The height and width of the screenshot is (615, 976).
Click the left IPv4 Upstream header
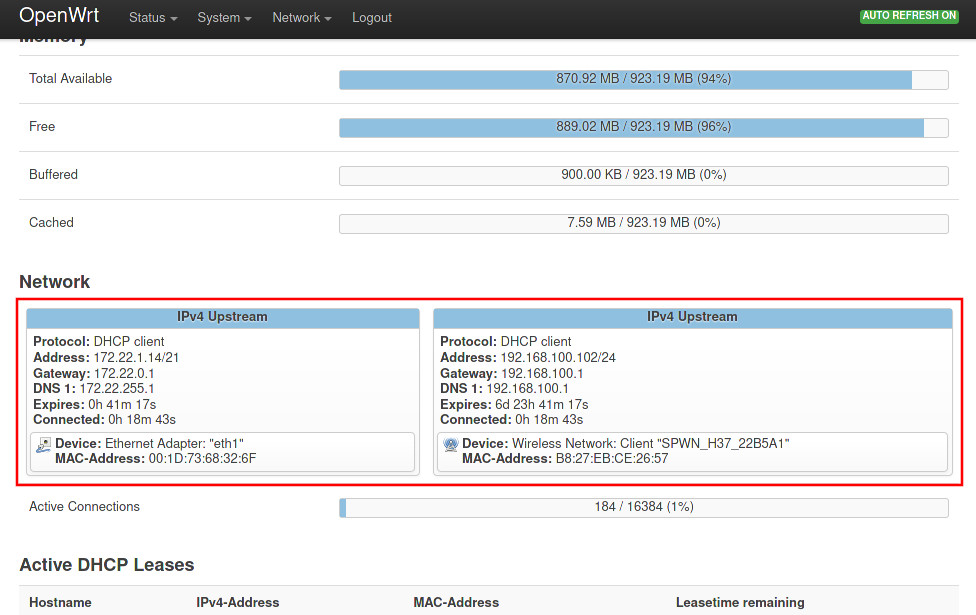tap(222, 317)
